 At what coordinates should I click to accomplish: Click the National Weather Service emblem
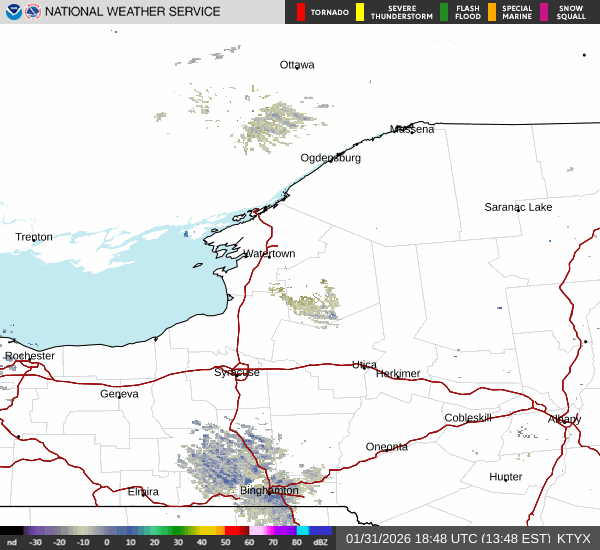(33, 12)
